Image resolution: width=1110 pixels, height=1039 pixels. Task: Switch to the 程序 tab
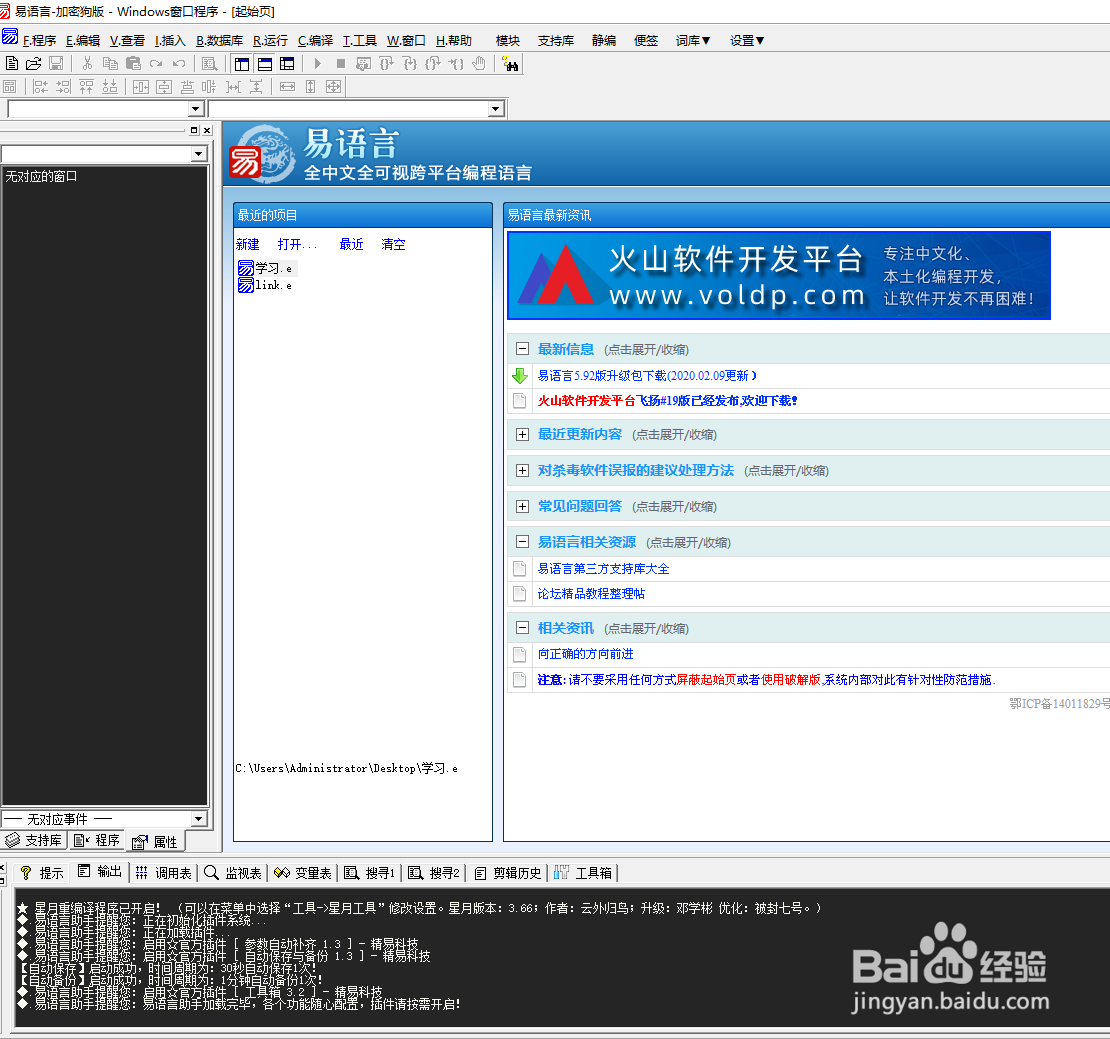pyautogui.click(x=96, y=840)
